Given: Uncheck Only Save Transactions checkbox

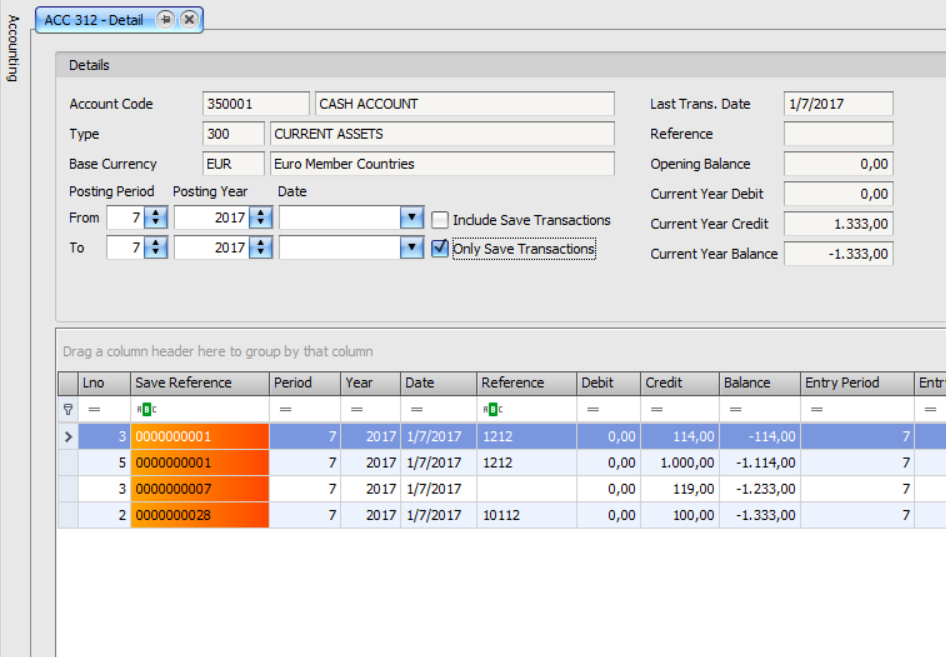Looking at the screenshot, I should 440,249.
